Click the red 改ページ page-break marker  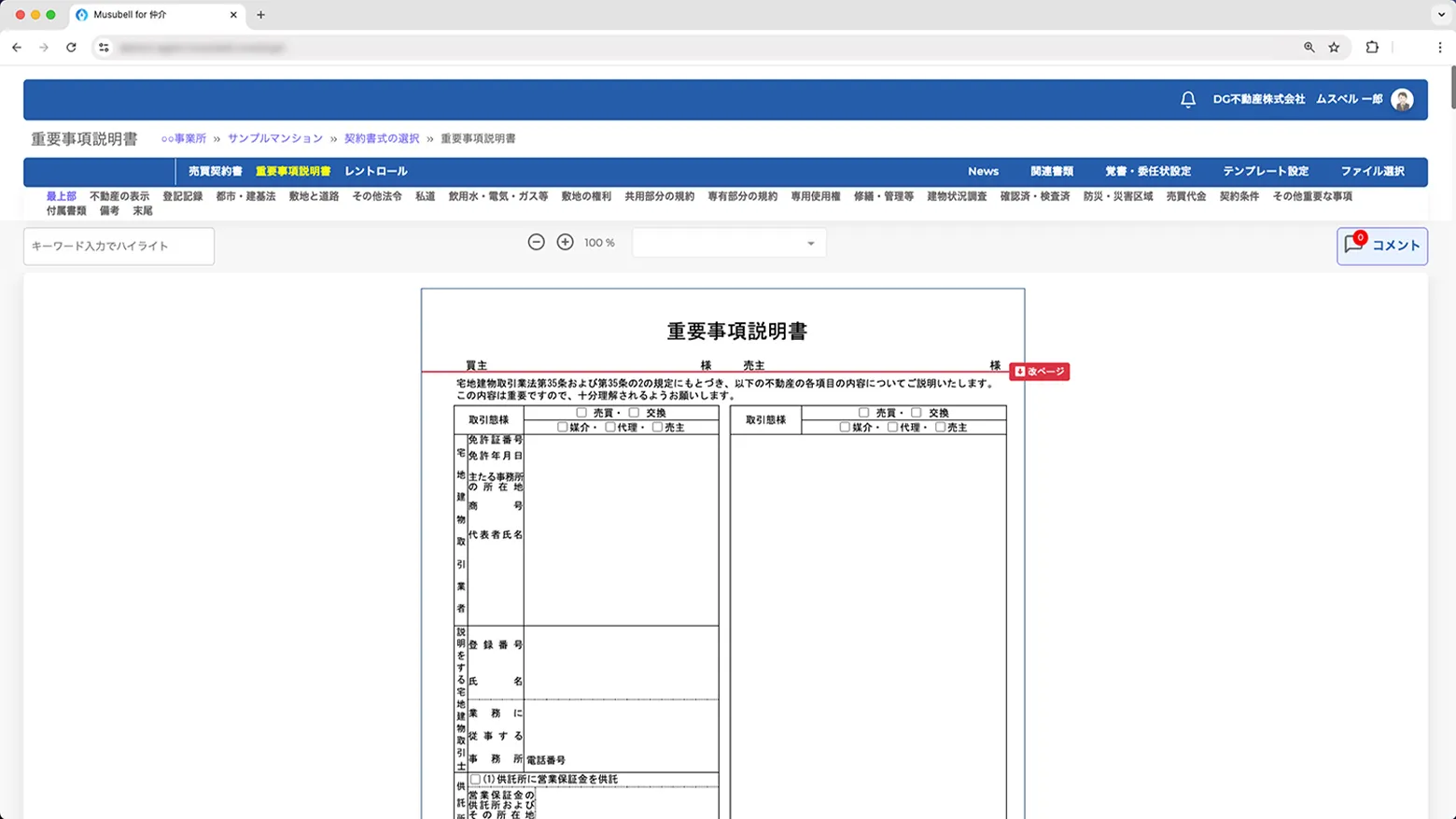point(1039,371)
